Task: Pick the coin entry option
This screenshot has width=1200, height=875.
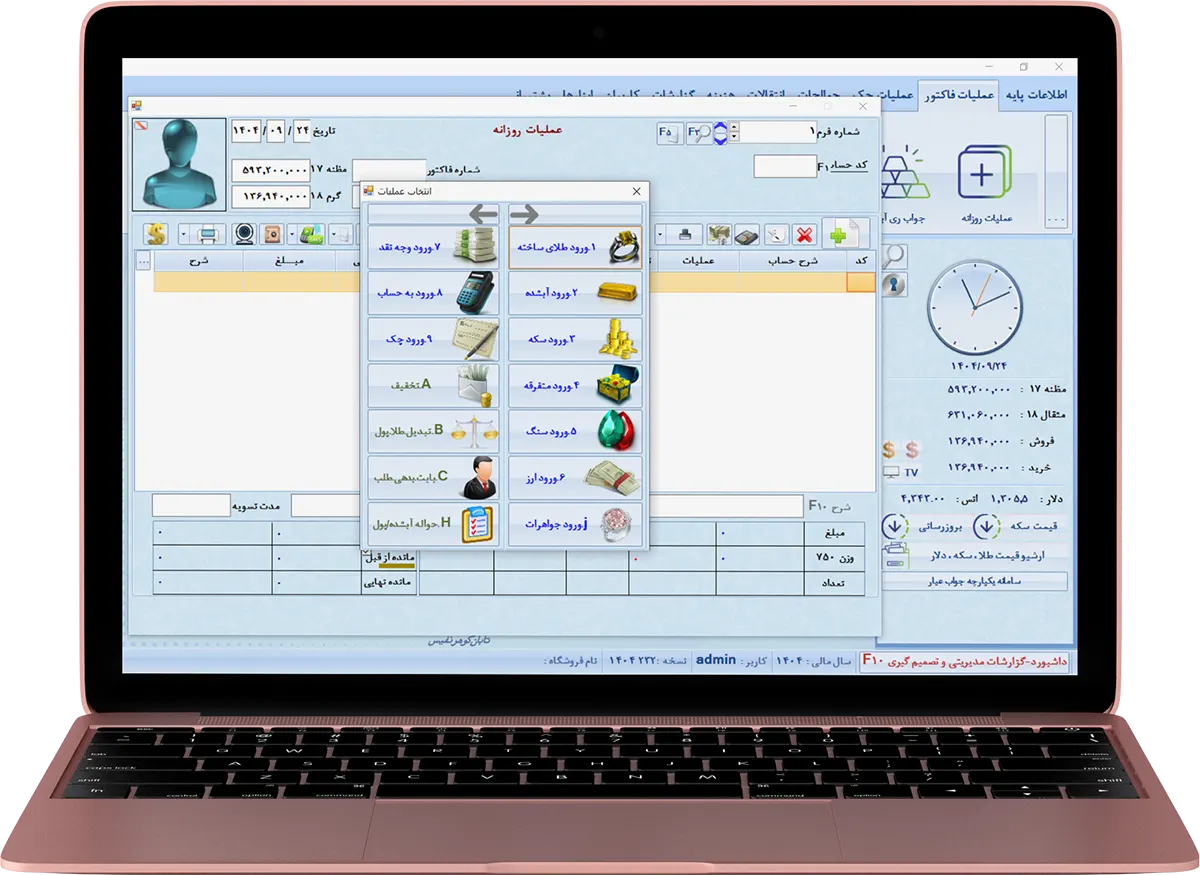Action: [575, 339]
